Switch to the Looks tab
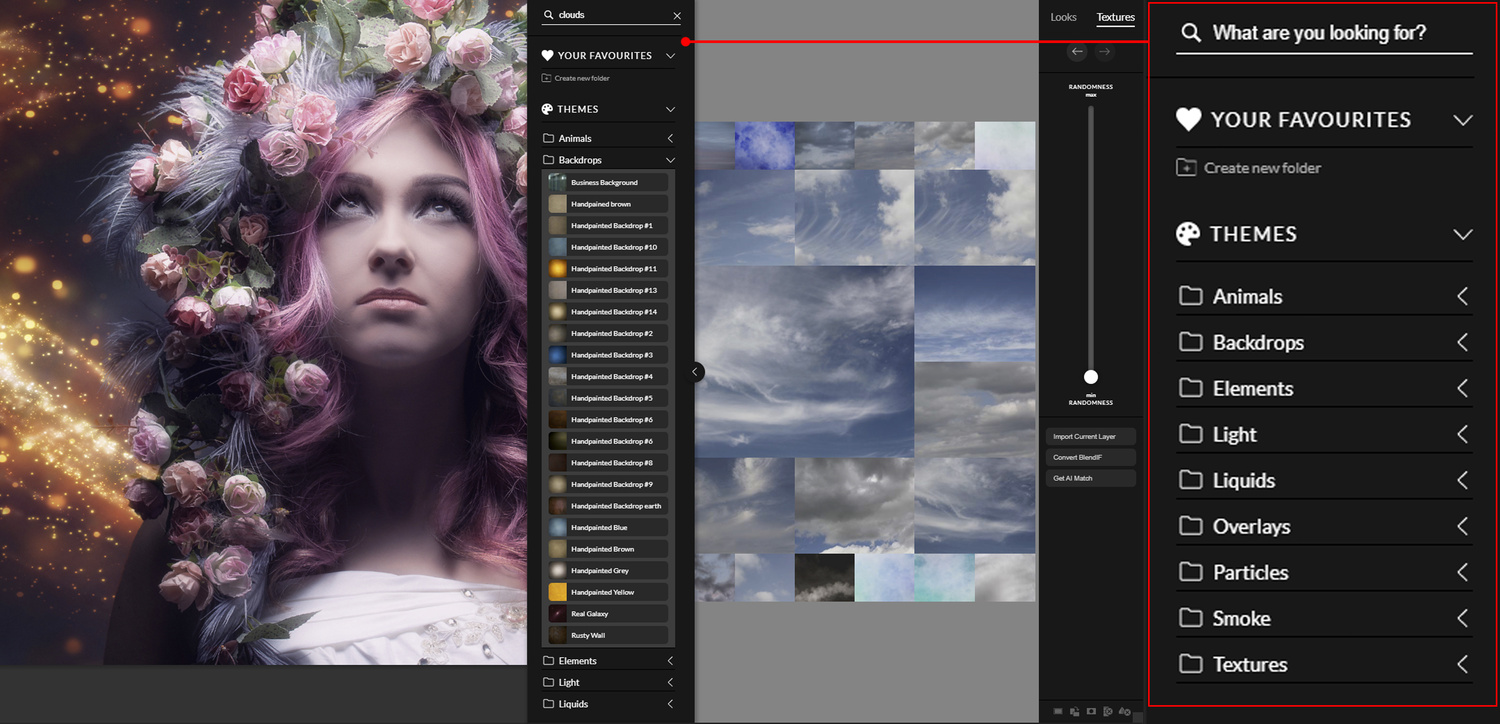Image resolution: width=1500 pixels, height=724 pixels. [1063, 17]
